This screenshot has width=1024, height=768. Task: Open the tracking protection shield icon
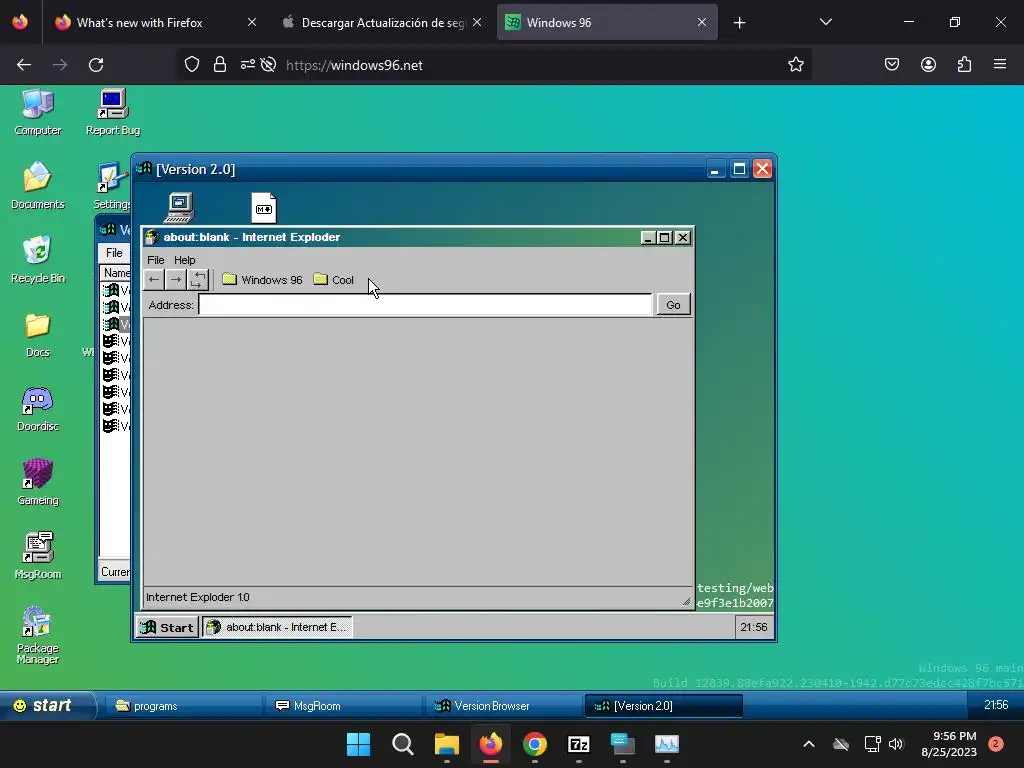[191, 65]
